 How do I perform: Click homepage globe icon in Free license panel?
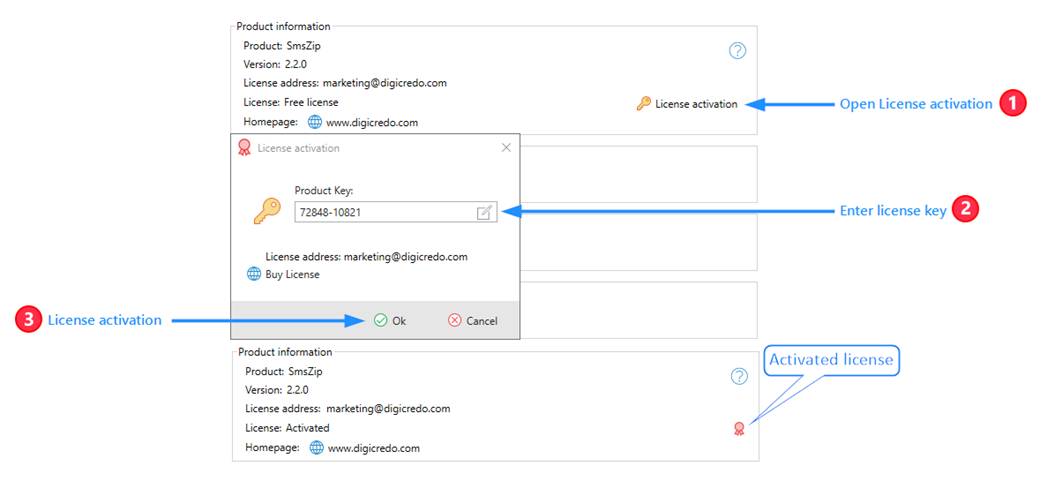tap(315, 122)
